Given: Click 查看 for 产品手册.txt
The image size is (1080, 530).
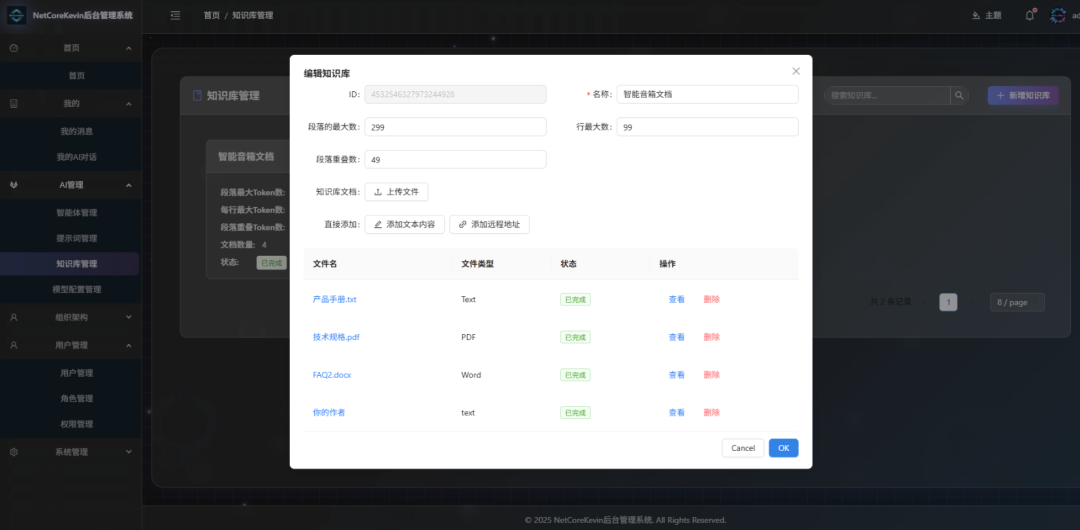Looking at the screenshot, I should (676, 299).
